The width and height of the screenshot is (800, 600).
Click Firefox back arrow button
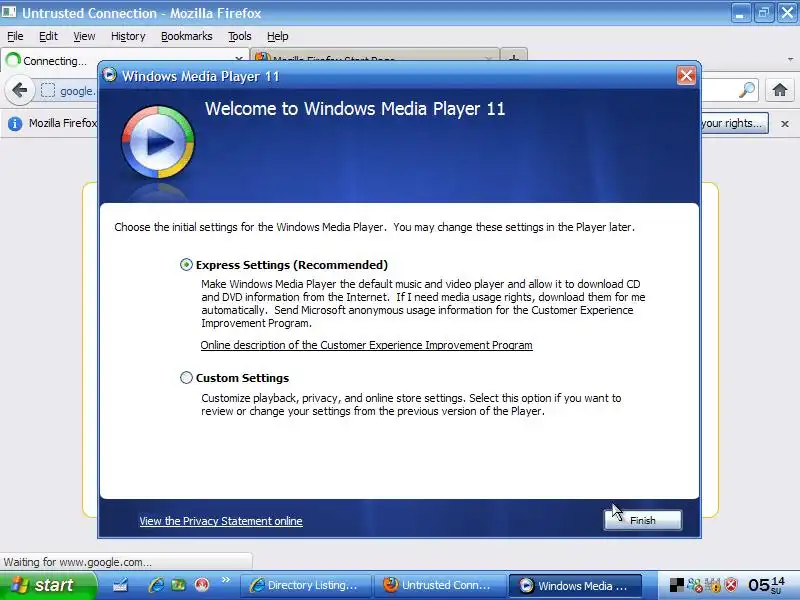[19, 90]
